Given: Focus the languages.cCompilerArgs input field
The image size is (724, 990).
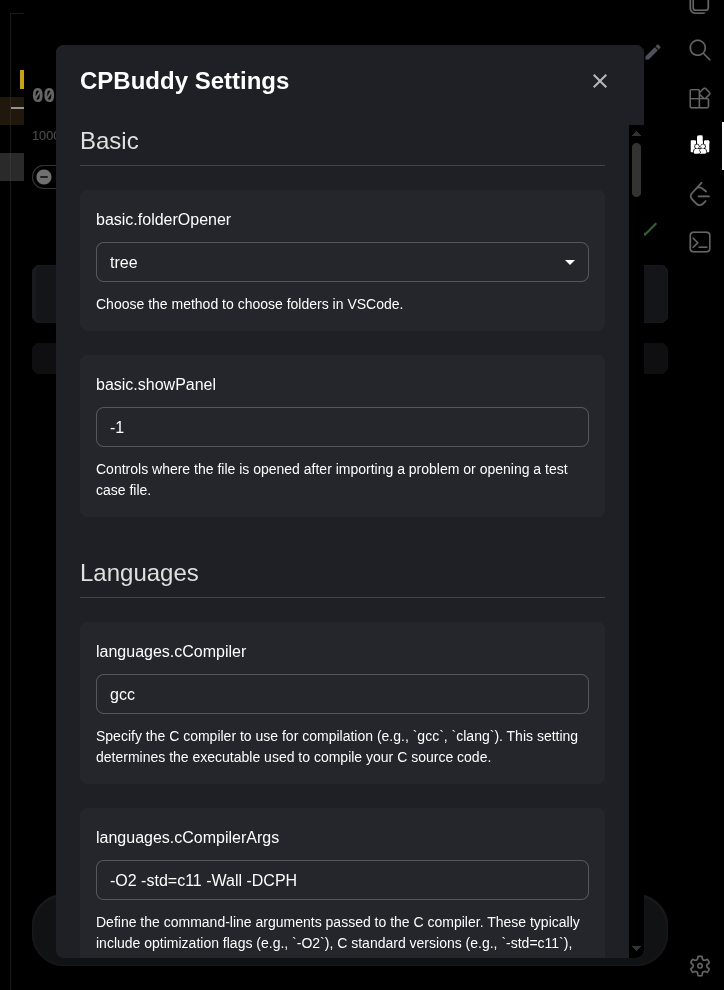Looking at the screenshot, I should point(342,880).
